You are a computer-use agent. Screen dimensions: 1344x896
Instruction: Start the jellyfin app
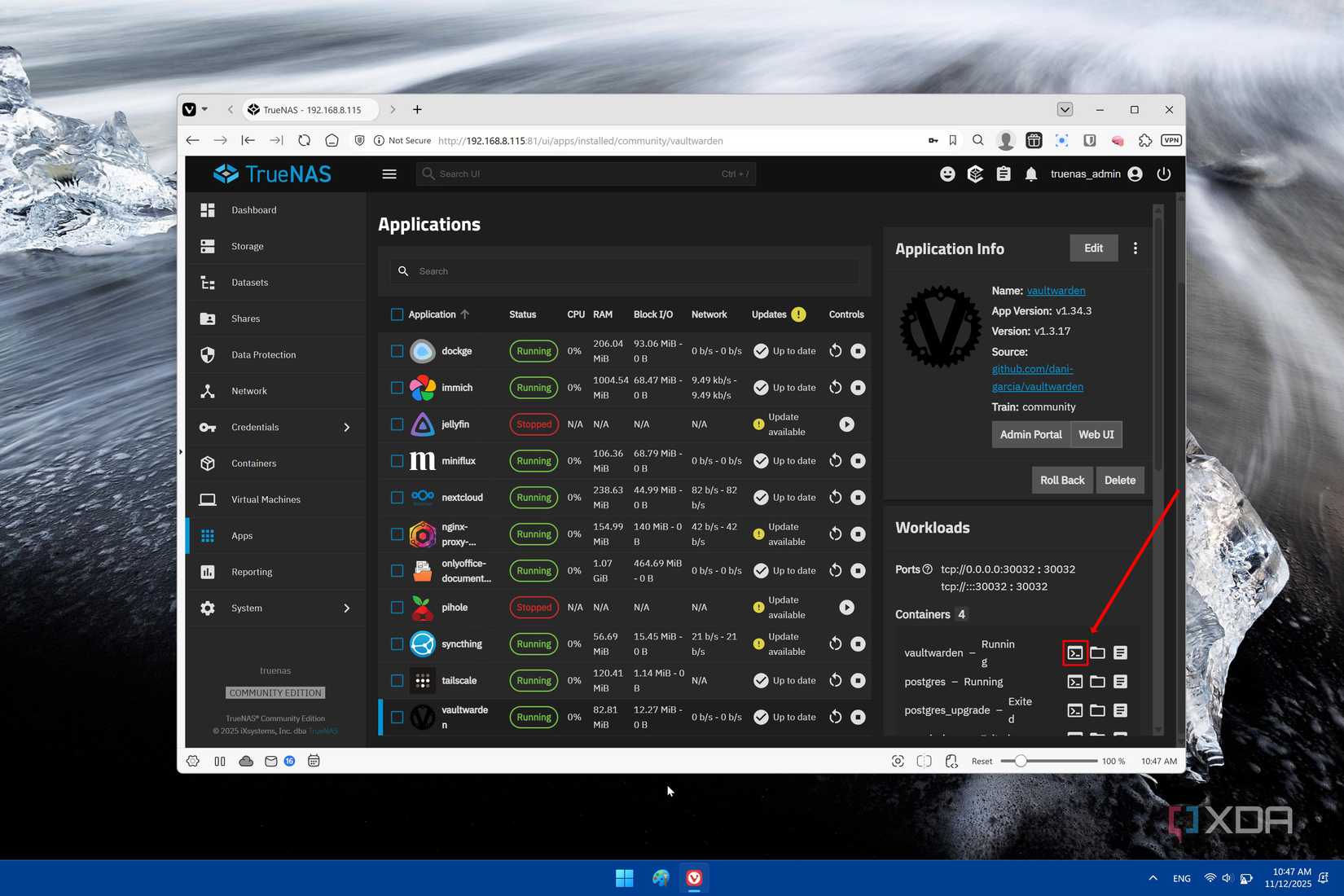tap(847, 424)
